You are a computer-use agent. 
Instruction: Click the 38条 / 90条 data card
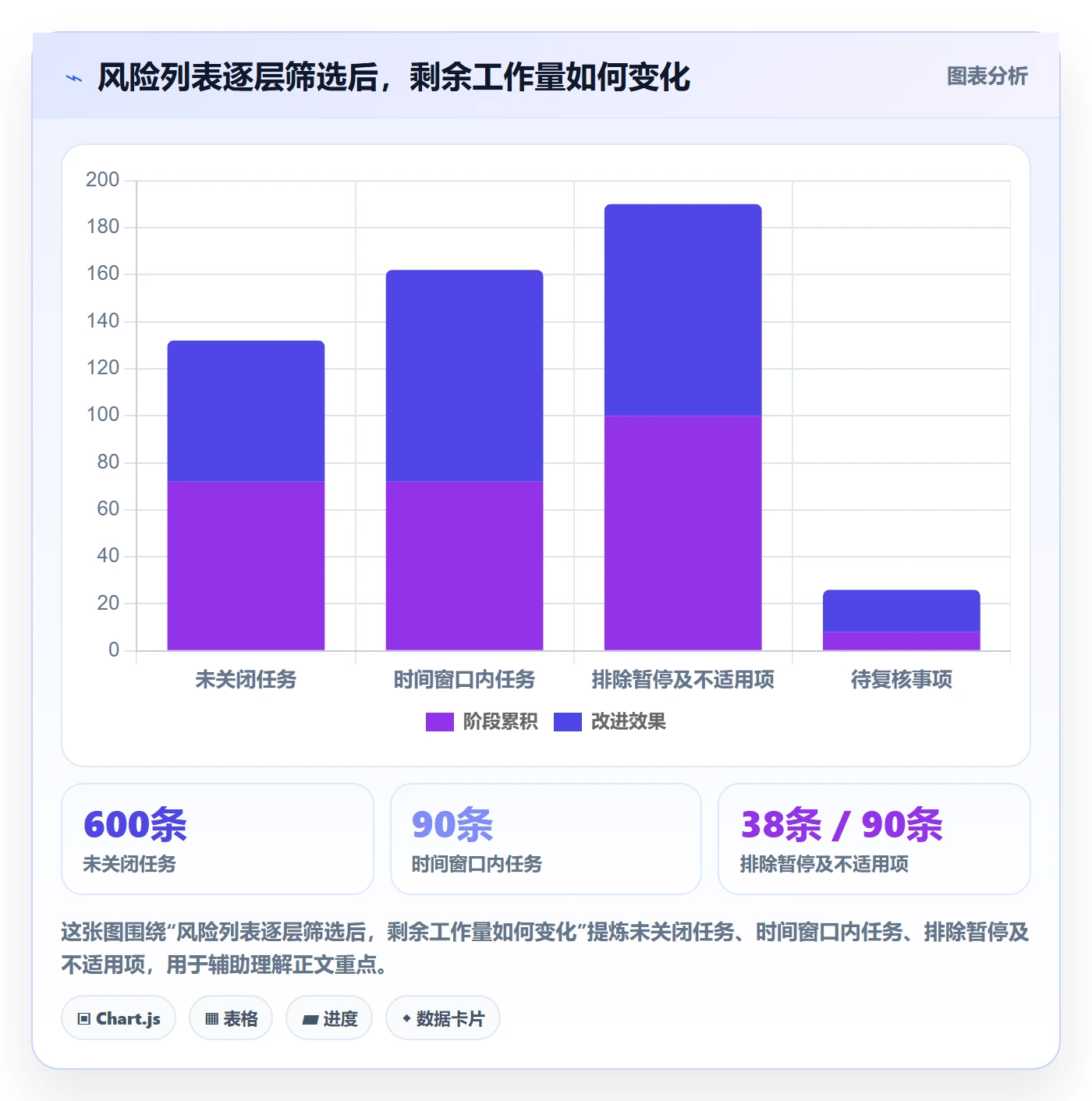click(x=874, y=839)
